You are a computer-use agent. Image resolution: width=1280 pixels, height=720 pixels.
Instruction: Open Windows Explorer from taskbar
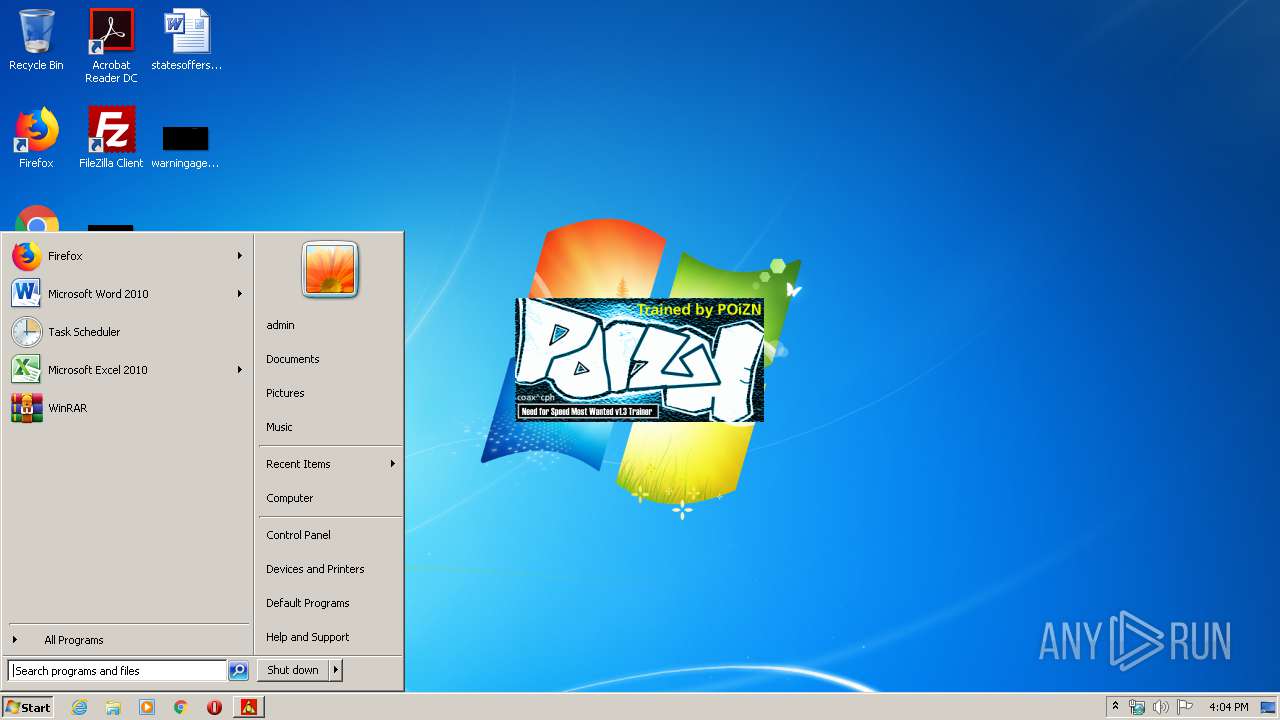click(x=113, y=707)
